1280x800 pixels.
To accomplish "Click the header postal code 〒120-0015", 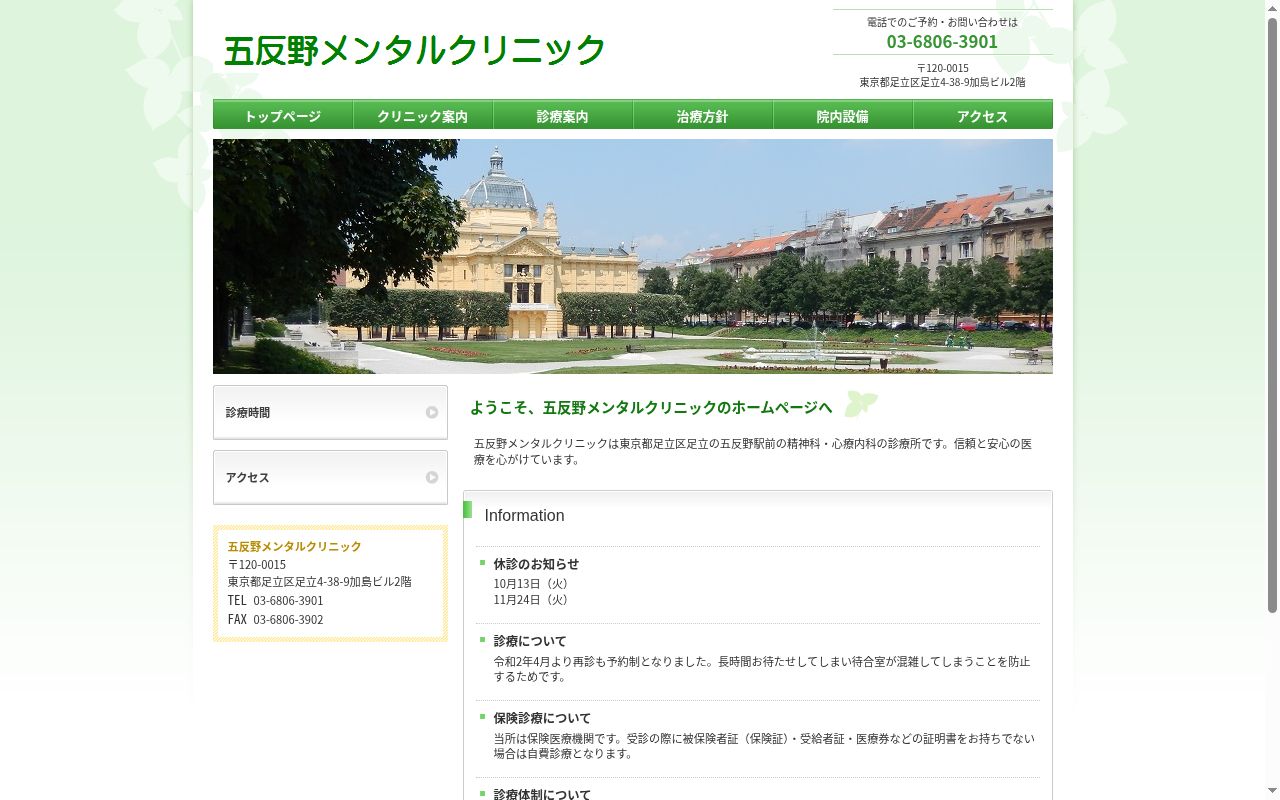I will click(942, 68).
